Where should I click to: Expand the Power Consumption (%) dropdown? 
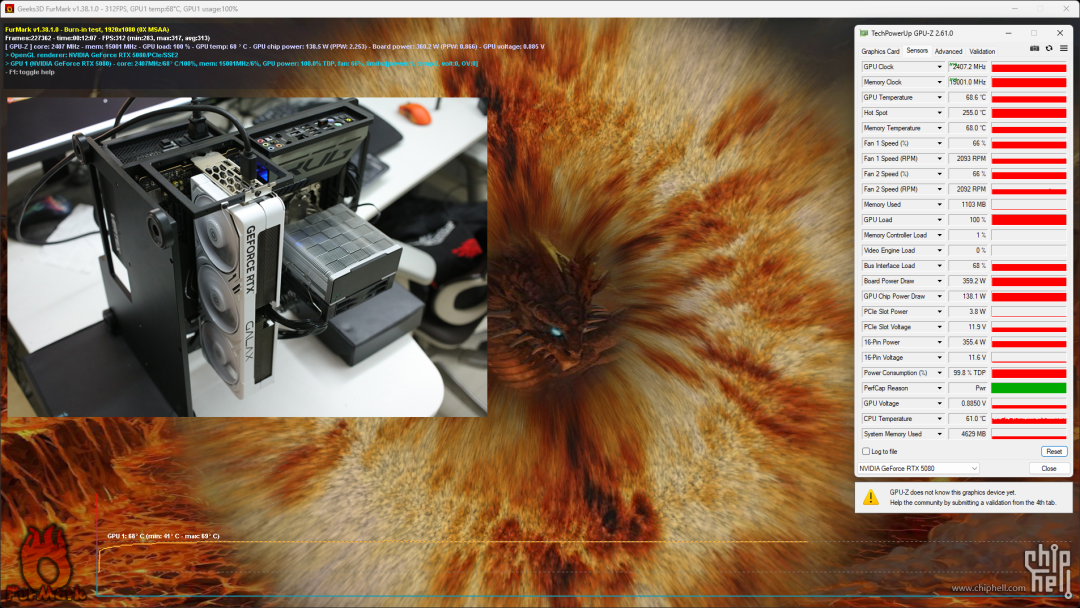939,373
